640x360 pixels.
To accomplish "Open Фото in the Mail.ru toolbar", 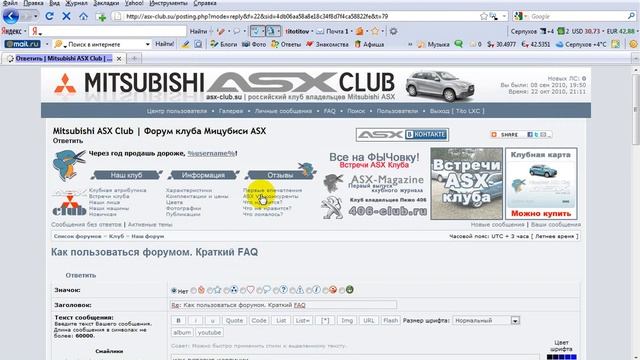I will click(254, 44).
